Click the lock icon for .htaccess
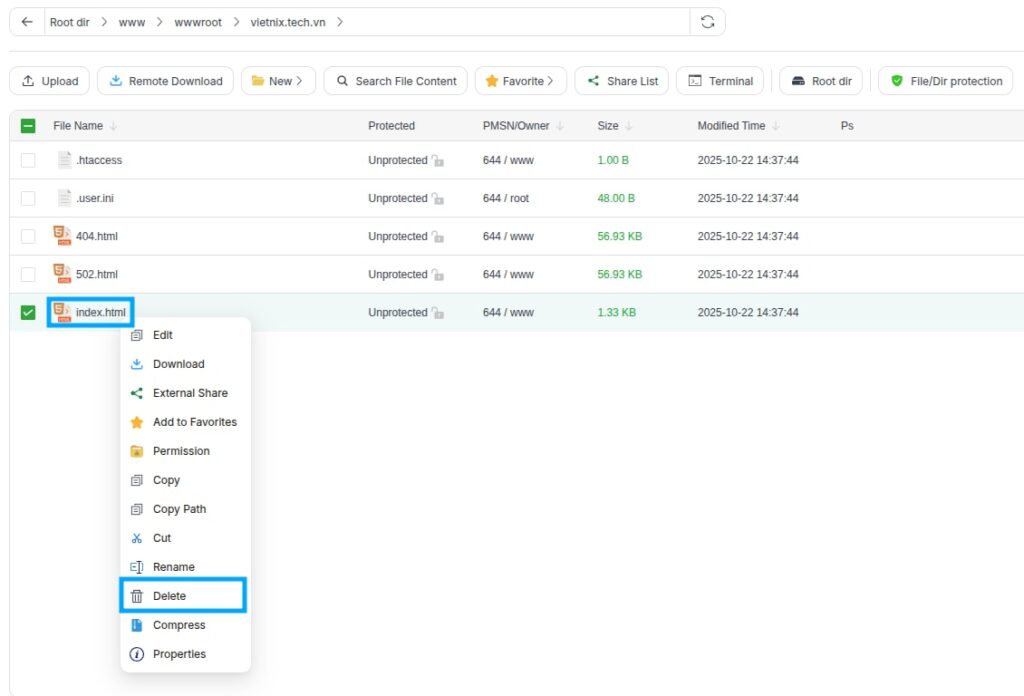1024x696 pixels. click(438, 161)
